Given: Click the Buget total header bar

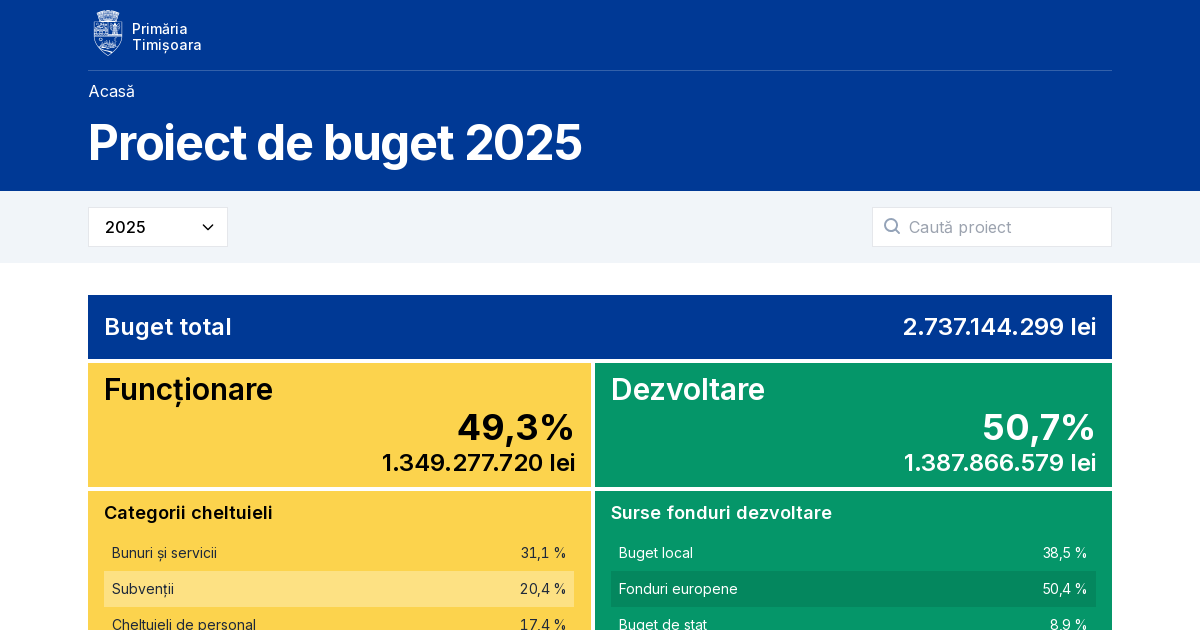Looking at the screenshot, I should [x=600, y=327].
